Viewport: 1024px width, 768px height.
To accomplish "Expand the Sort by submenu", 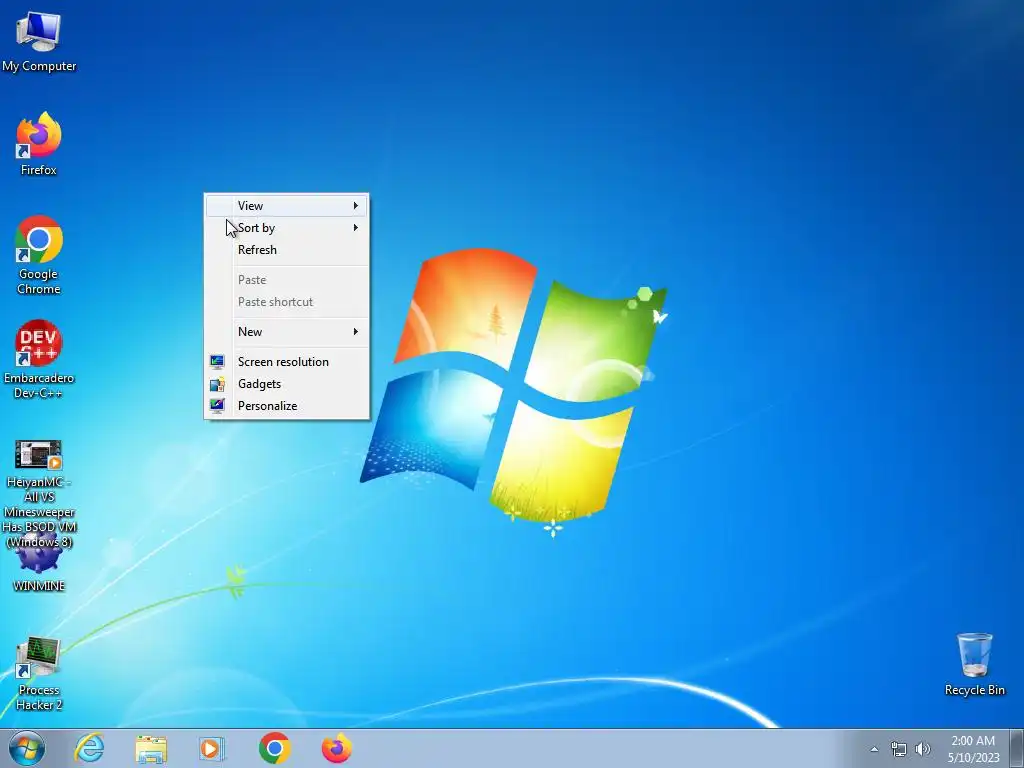I will pos(287,228).
